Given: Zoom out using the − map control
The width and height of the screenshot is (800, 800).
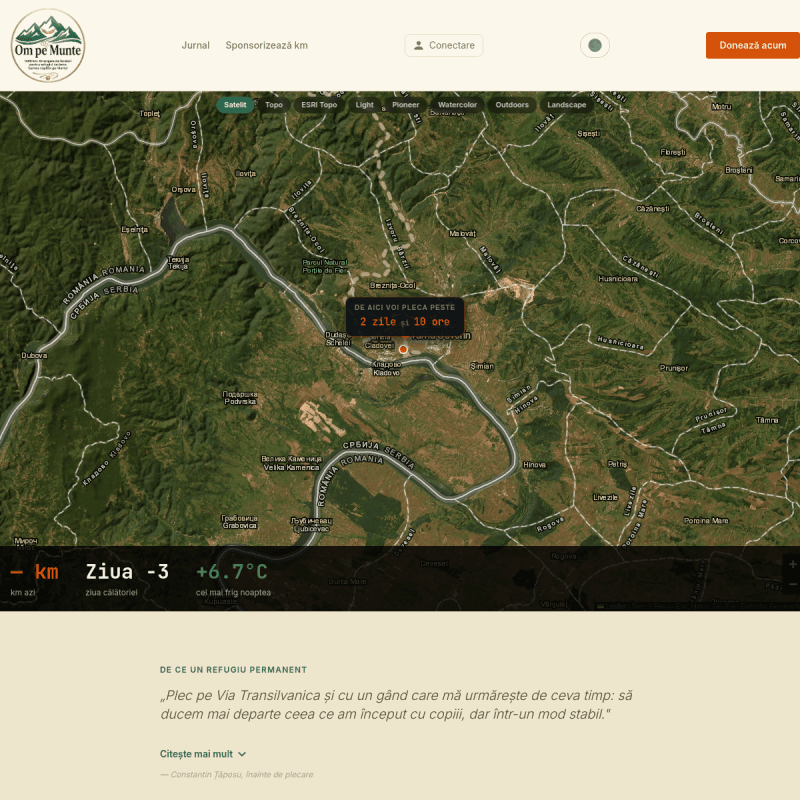Looking at the screenshot, I should (x=793, y=585).
